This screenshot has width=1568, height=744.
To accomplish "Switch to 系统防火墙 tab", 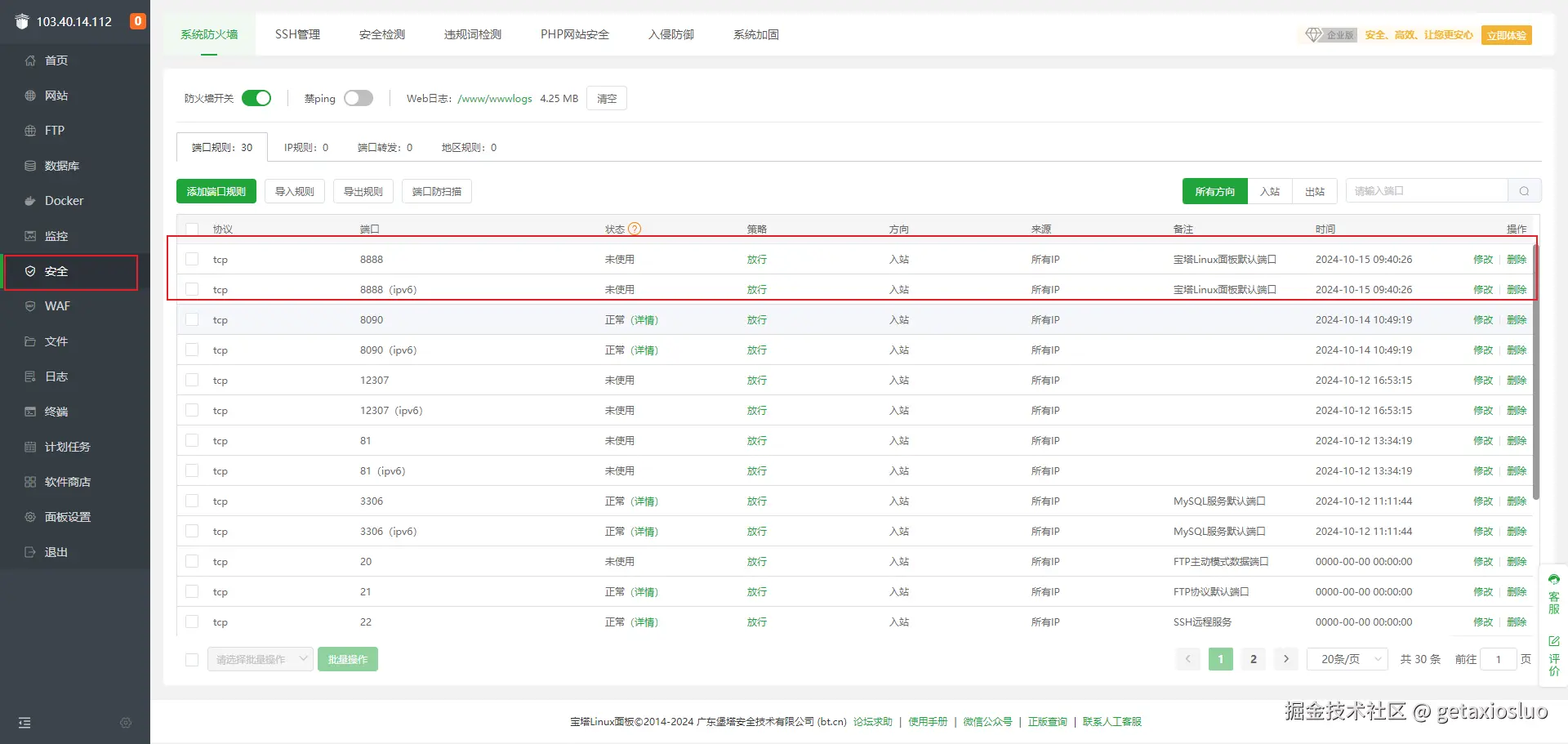I will tap(209, 34).
